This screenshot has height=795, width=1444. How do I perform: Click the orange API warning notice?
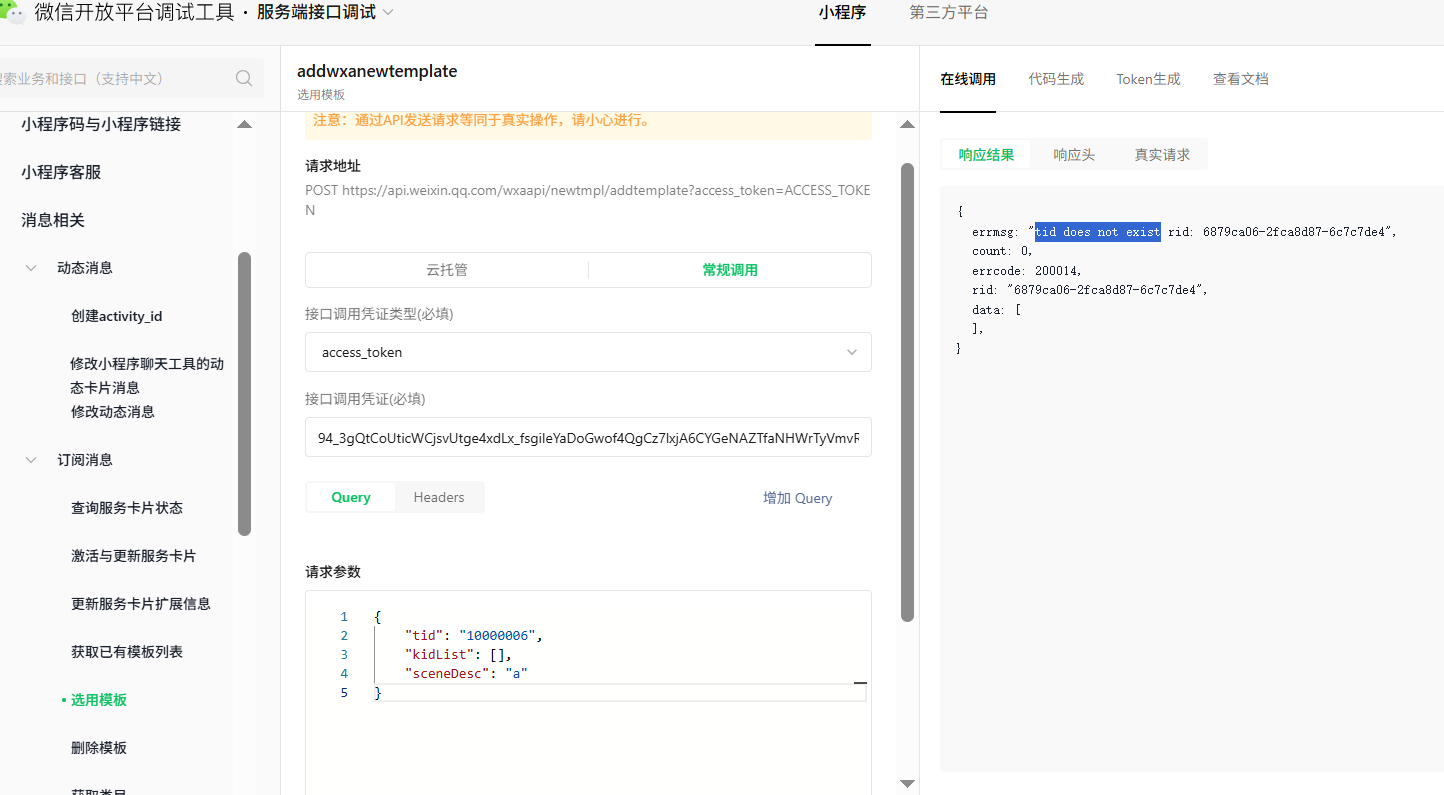[x=588, y=121]
